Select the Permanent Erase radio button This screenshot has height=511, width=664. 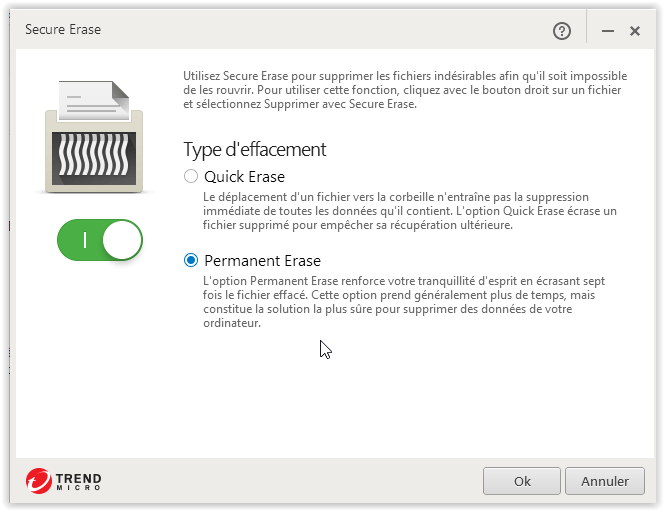[191, 260]
